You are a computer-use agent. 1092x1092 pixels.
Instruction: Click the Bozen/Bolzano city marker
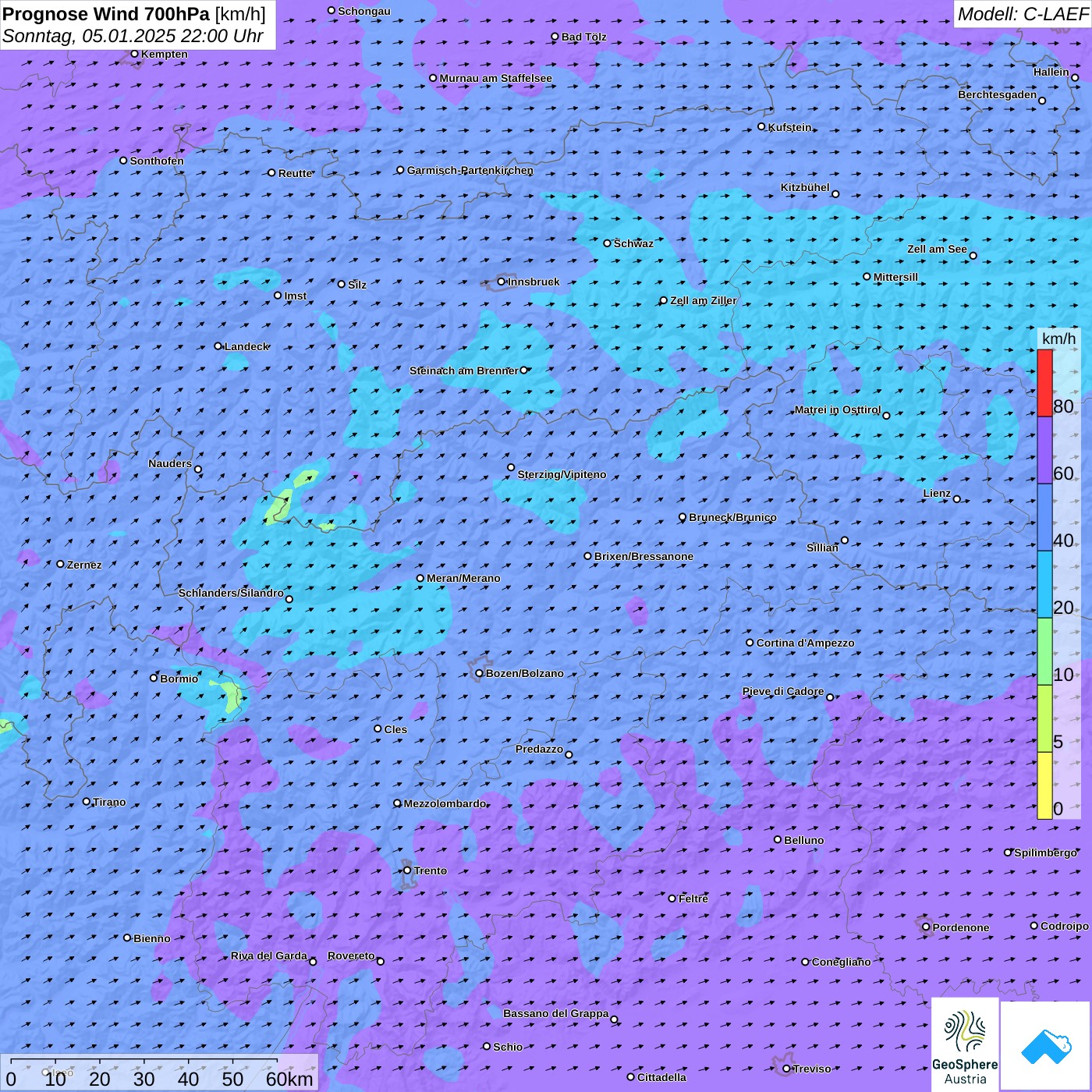pyautogui.click(x=479, y=673)
